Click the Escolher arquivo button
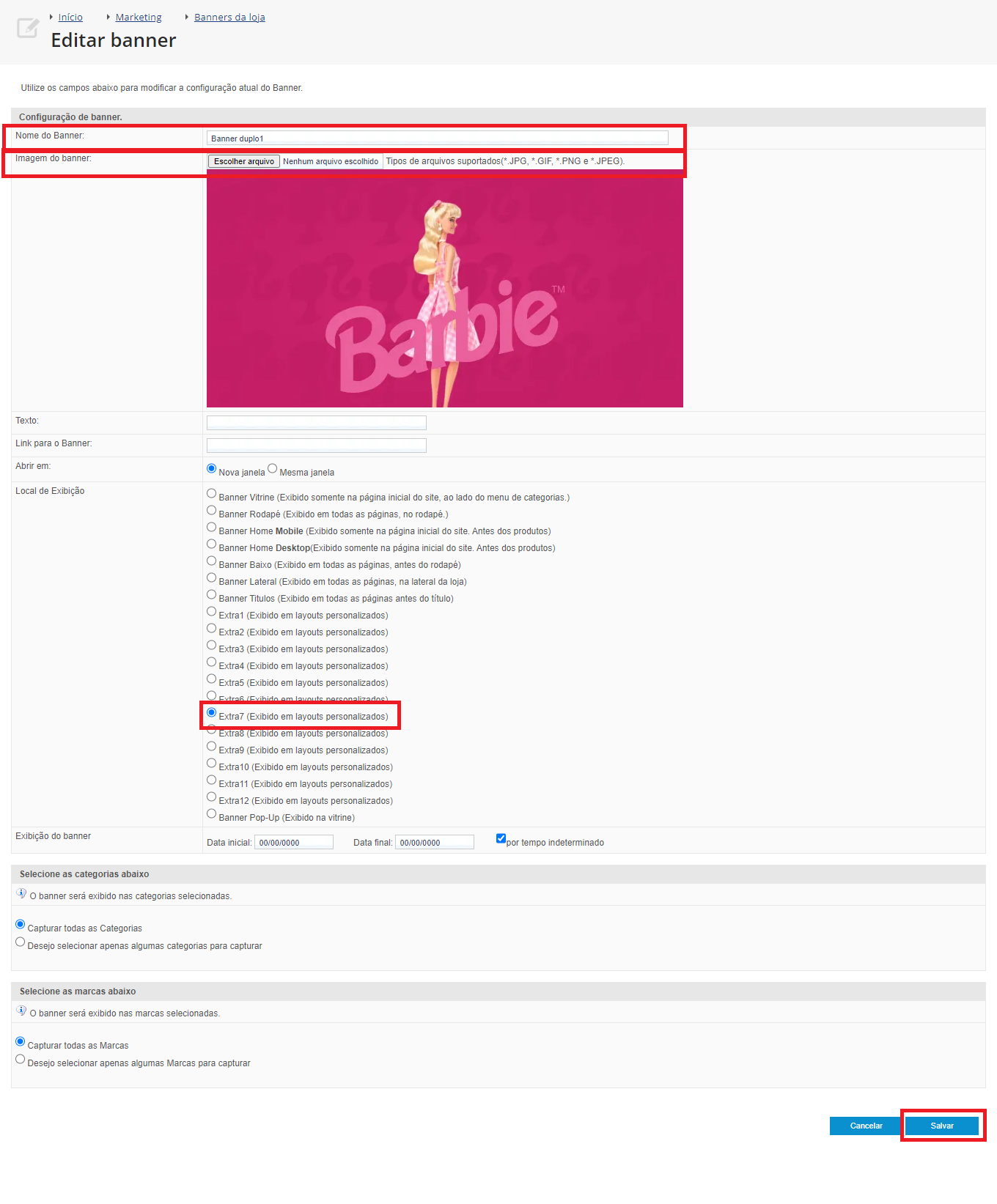 (x=244, y=161)
